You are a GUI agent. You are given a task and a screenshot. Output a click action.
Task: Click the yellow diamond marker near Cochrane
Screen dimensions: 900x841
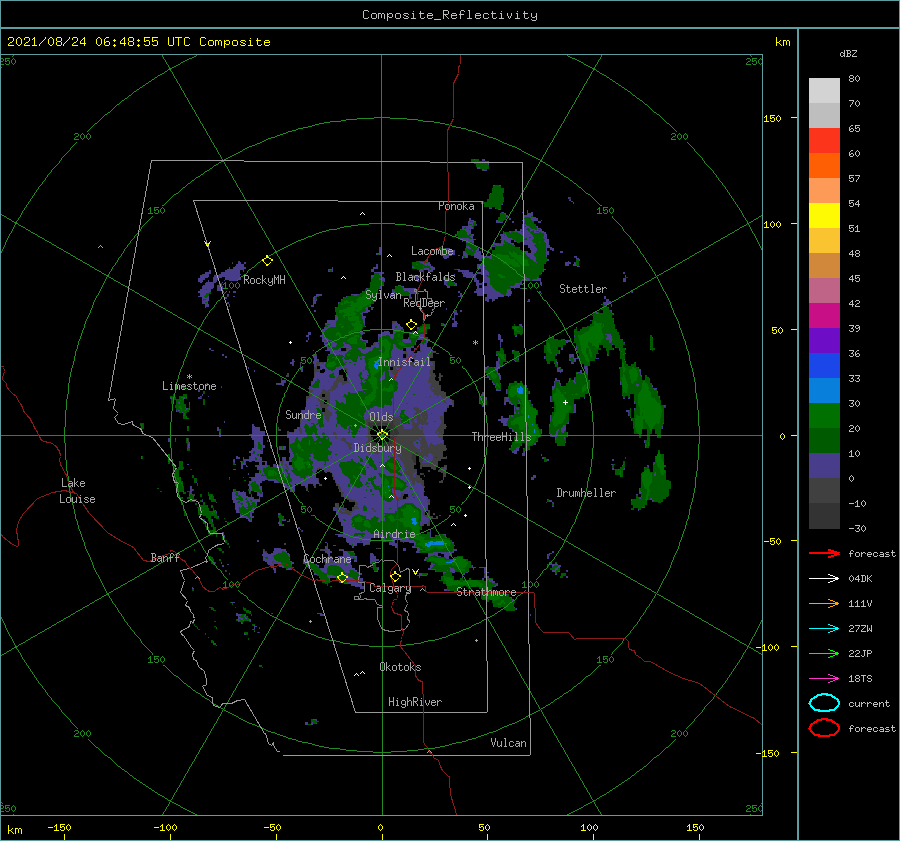coord(343,577)
